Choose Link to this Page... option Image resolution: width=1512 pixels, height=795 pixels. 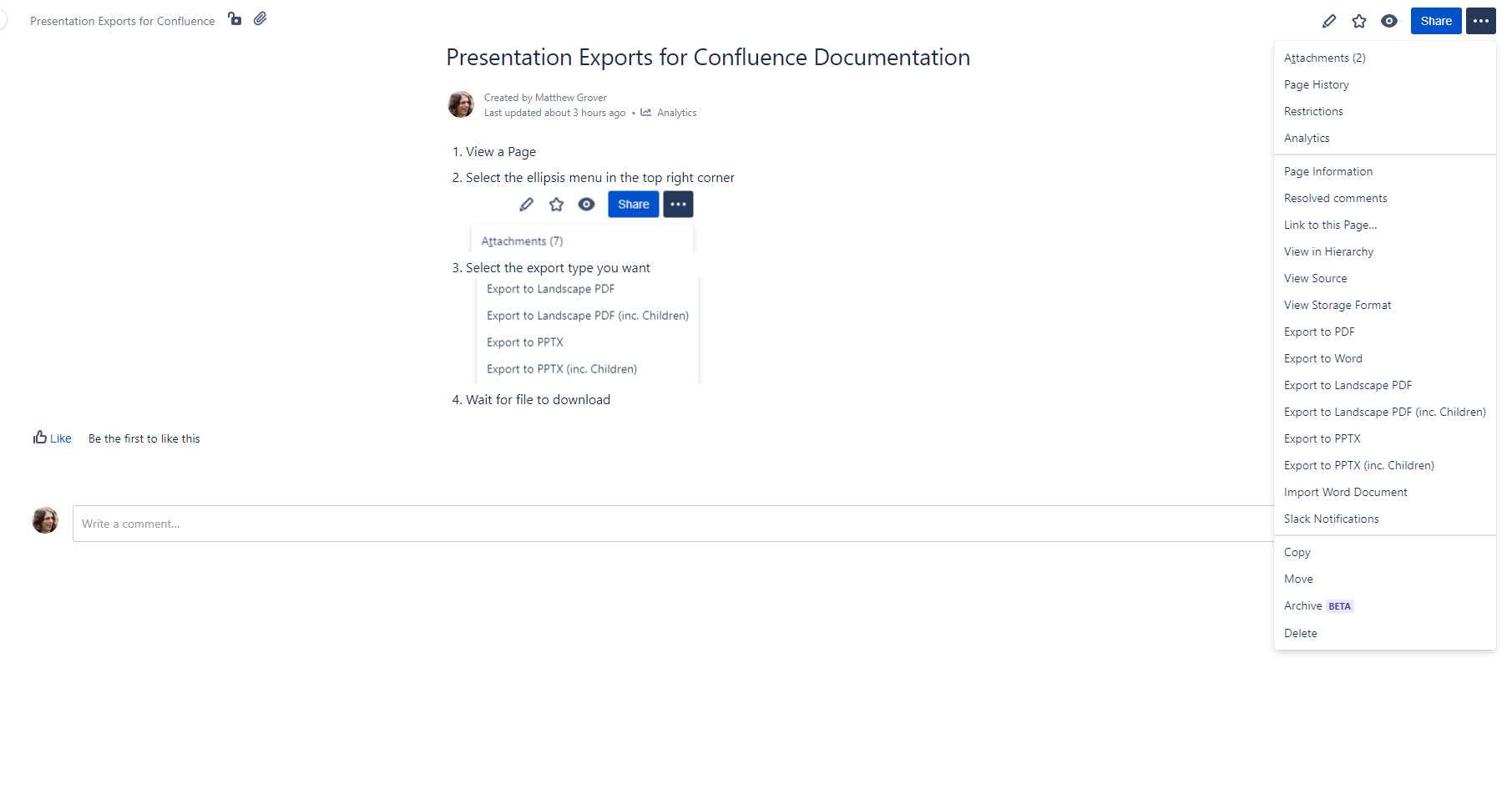[x=1384, y=225]
